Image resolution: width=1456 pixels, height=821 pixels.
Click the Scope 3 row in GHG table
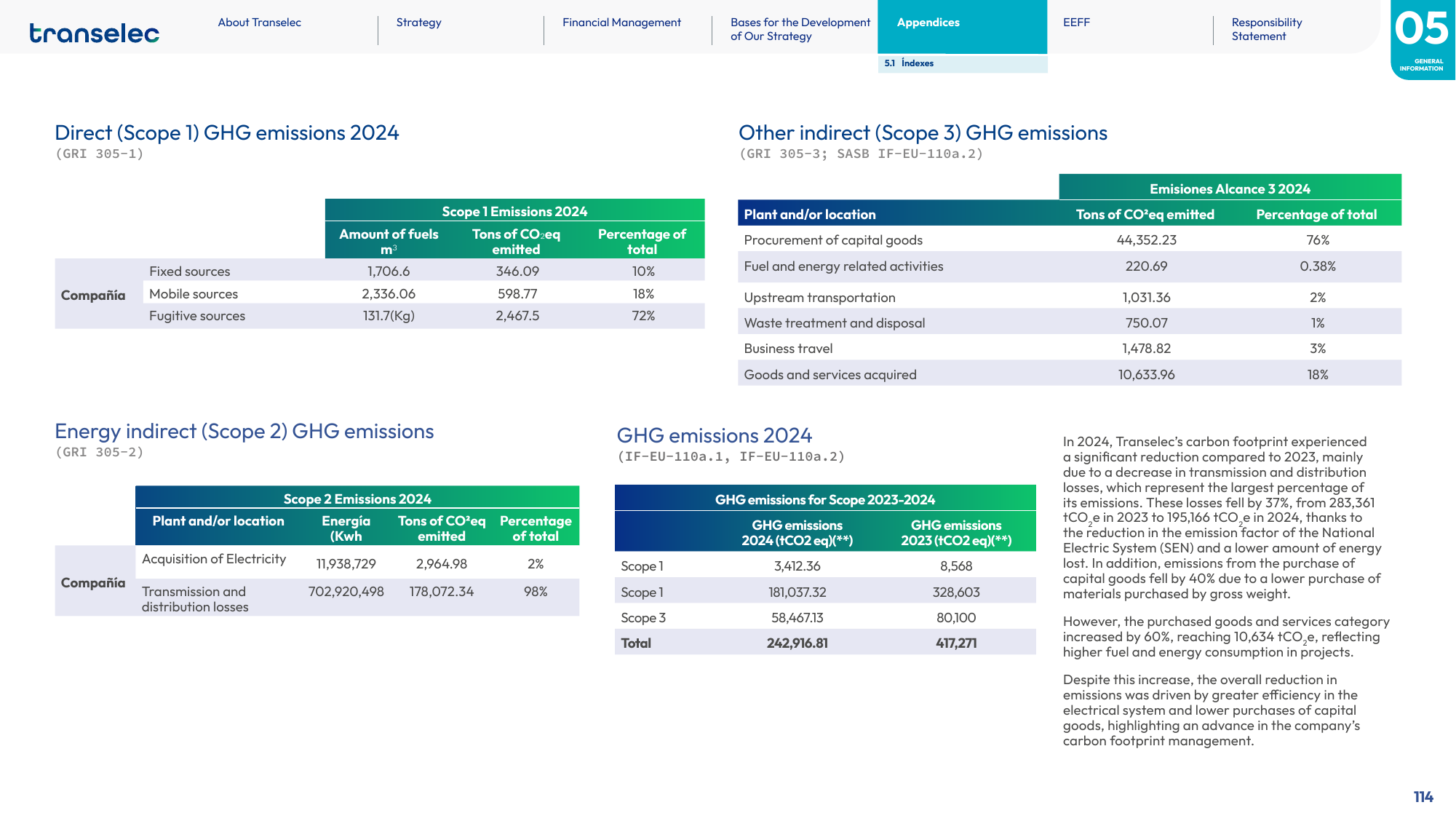825,617
